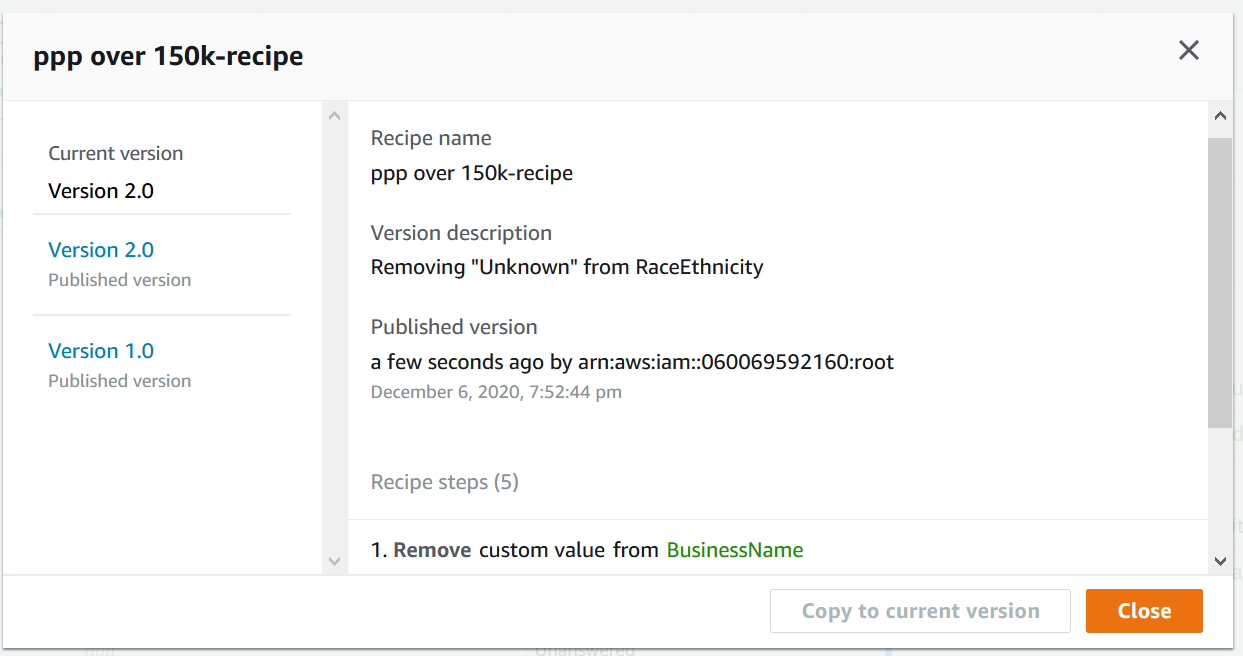Click the recipe name value in details
The image size is (1243, 656).
(x=471, y=173)
